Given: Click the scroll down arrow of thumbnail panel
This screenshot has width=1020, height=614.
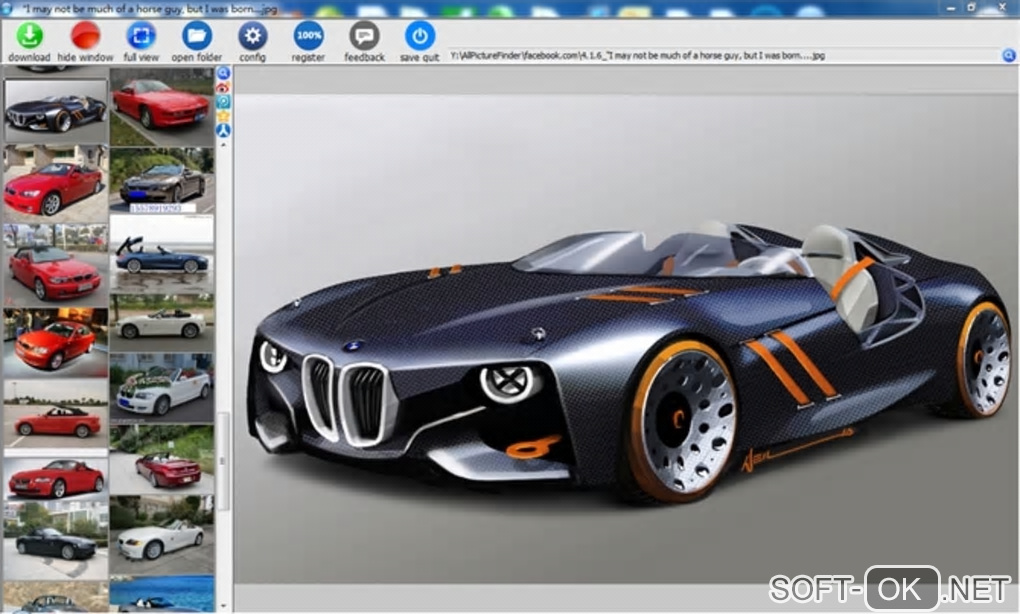Looking at the screenshot, I should tap(224, 606).
